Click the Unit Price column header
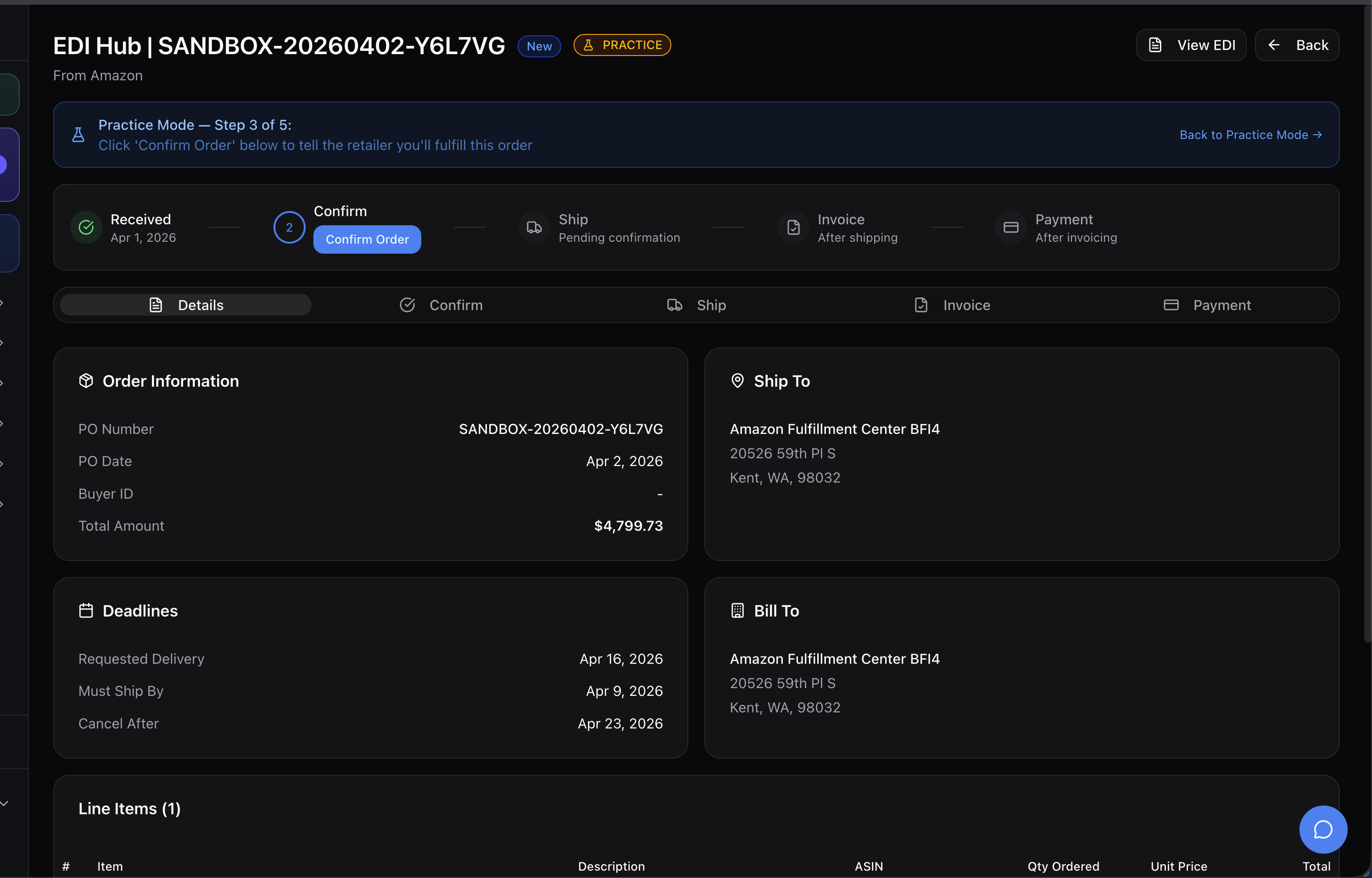This screenshot has width=1372, height=878. pyautogui.click(x=1179, y=867)
